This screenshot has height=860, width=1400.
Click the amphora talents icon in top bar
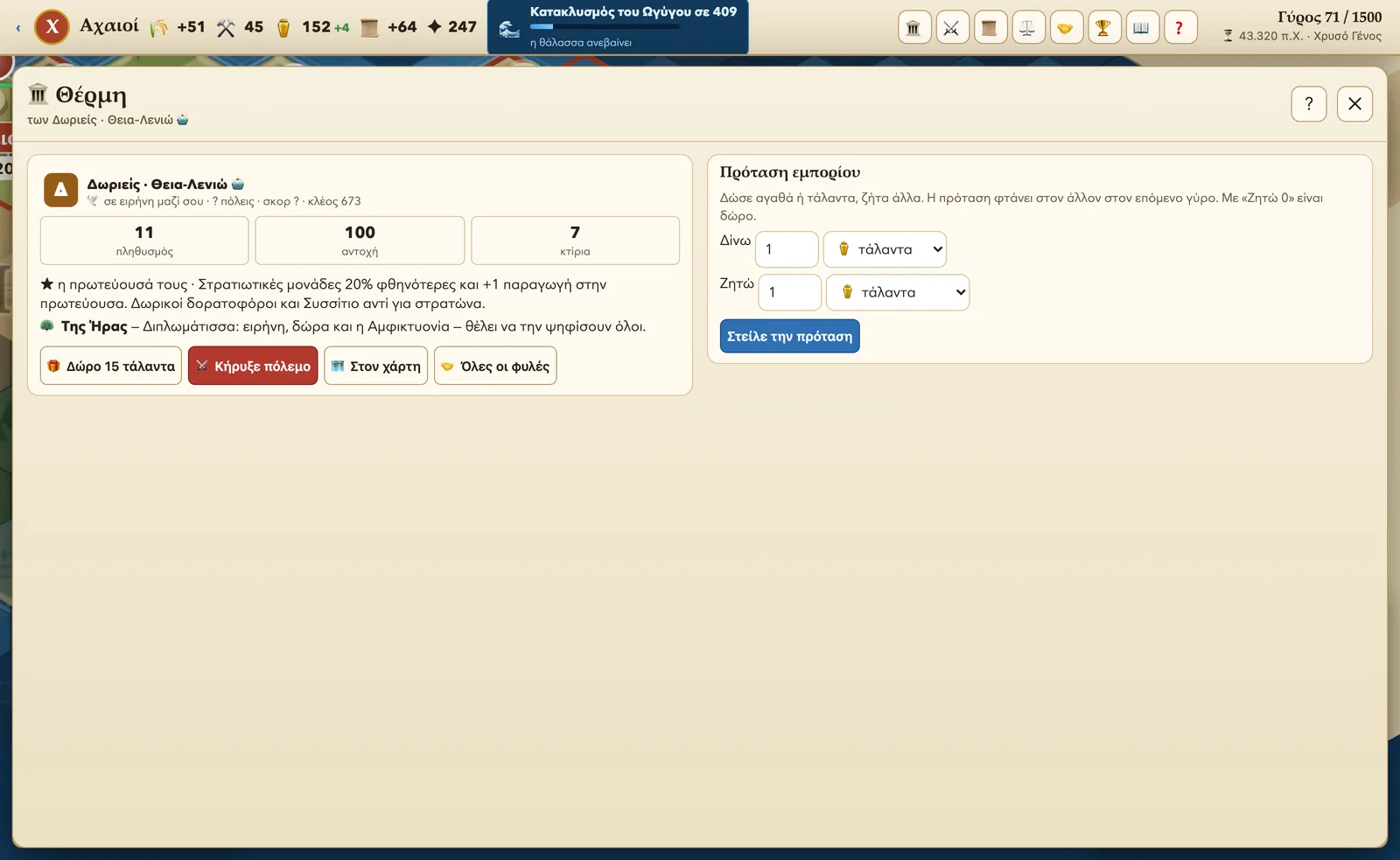(283, 28)
